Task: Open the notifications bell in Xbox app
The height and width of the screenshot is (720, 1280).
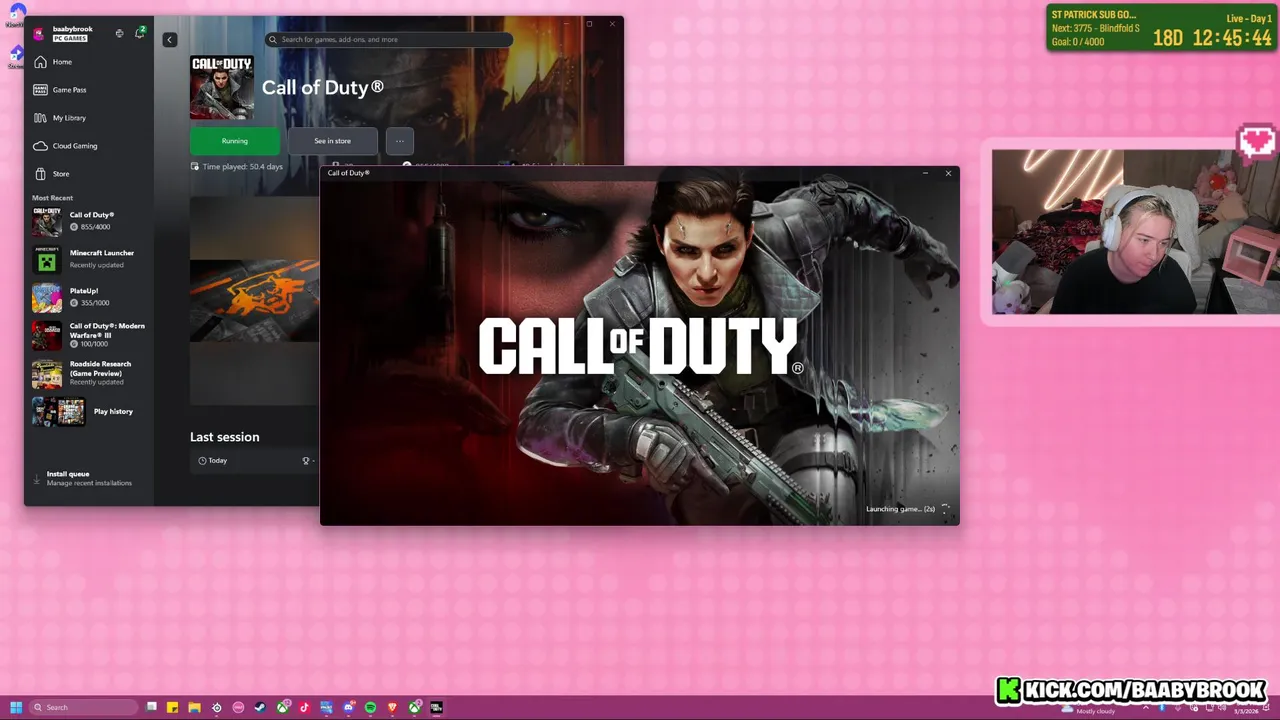Action: (x=139, y=33)
